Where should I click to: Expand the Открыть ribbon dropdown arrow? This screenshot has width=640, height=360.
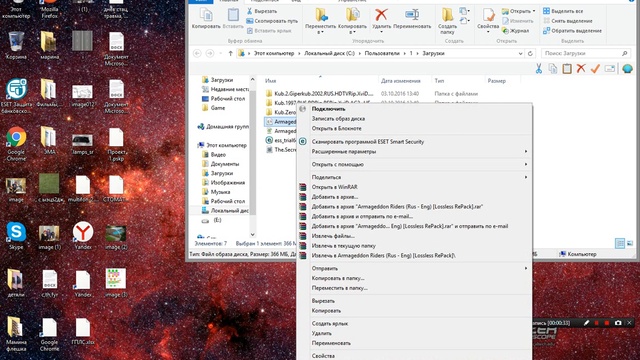pos(534,11)
